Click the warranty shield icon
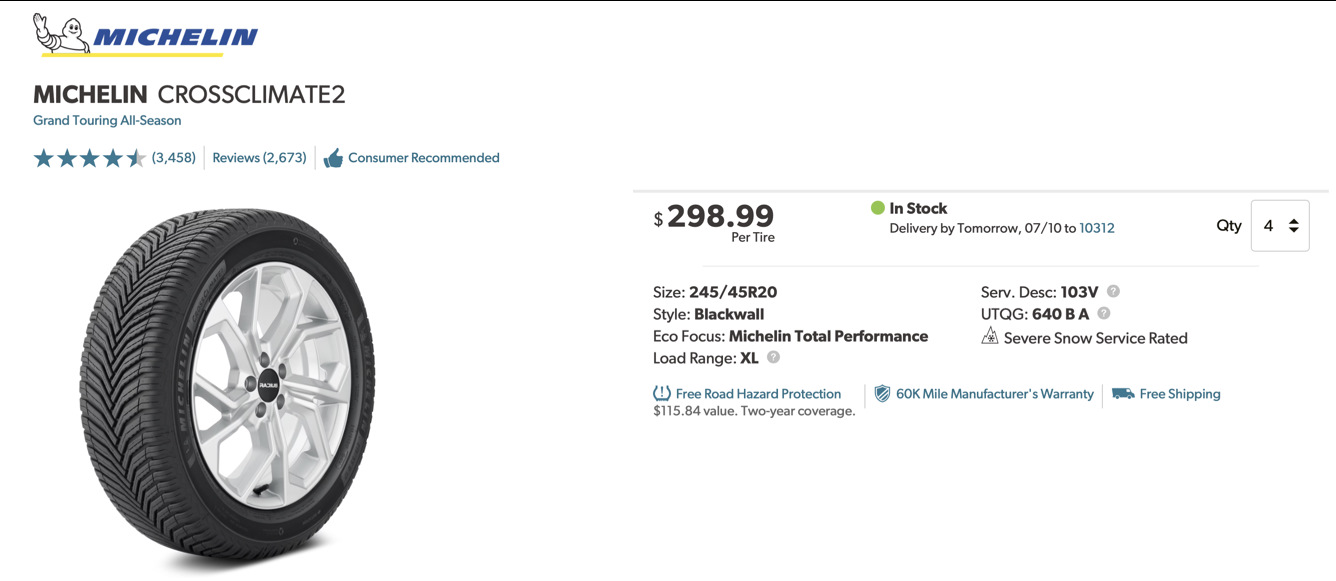This screenshot has width=1336, height=581. tap(882, 394)
